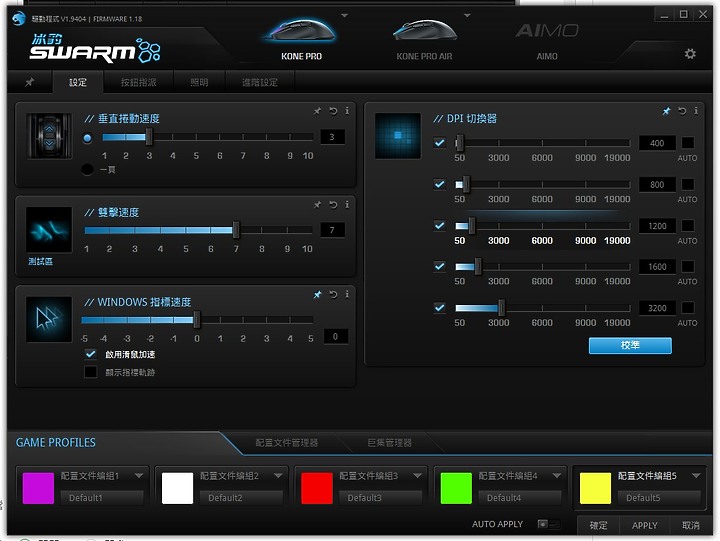Pin the Windows pointer speed panel
Screen dimensions: 720x541
pyautogui.click(x=317, y=294)
